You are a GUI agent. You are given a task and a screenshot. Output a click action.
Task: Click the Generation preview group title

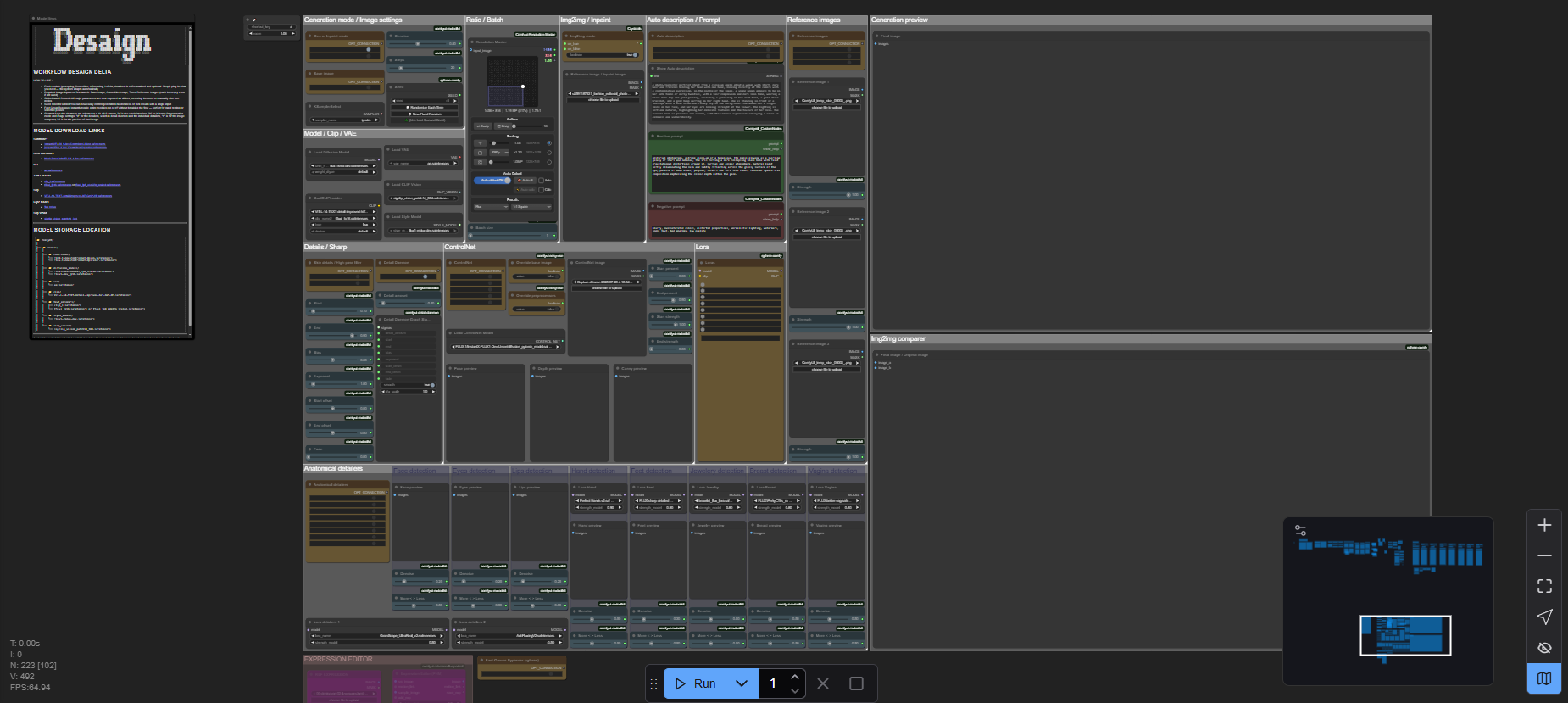[899, 20]
